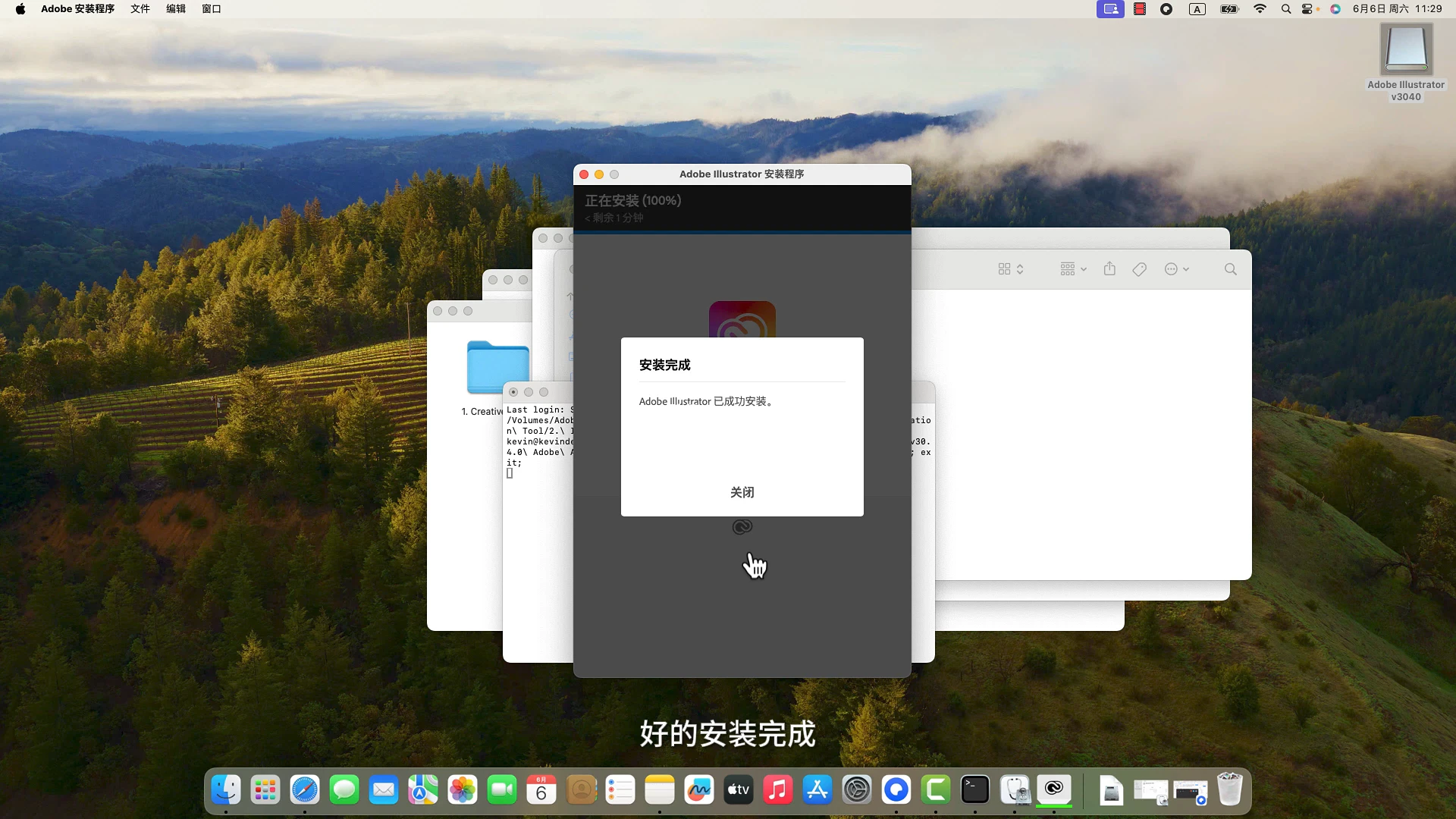Open the Adobe 安装程序 app menu
The width and height of the screenshot is (1456, 819).
pyautogui.click(x=77, y=9)
